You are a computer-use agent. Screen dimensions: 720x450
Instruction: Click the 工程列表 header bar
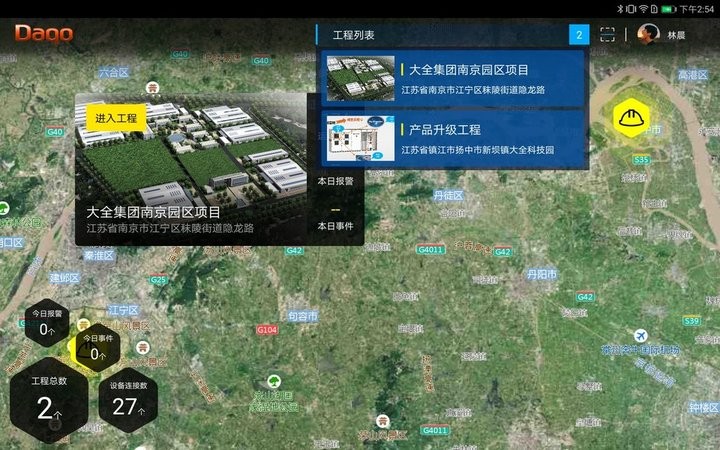[452, 35]
